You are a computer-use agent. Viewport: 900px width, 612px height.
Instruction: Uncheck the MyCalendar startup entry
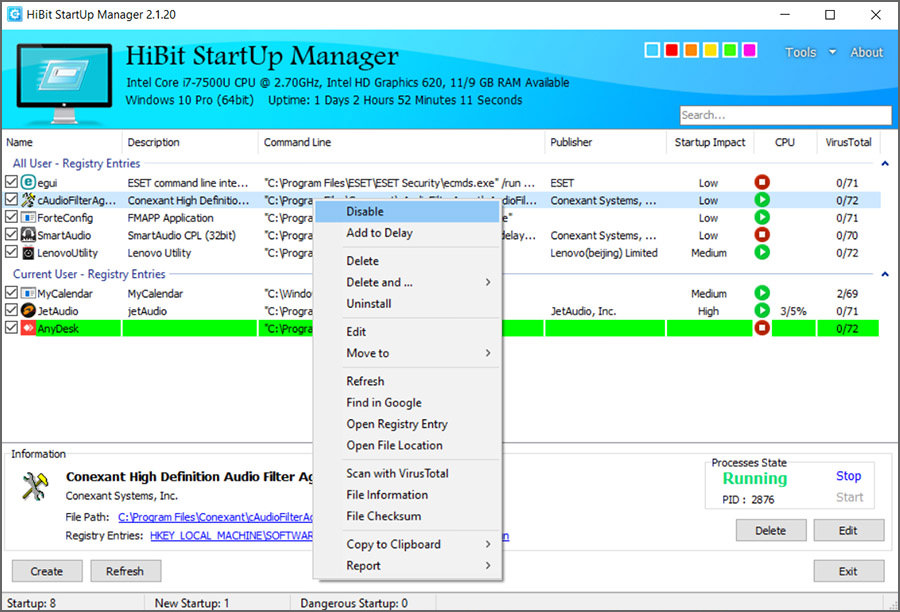(x=11, y=293)
